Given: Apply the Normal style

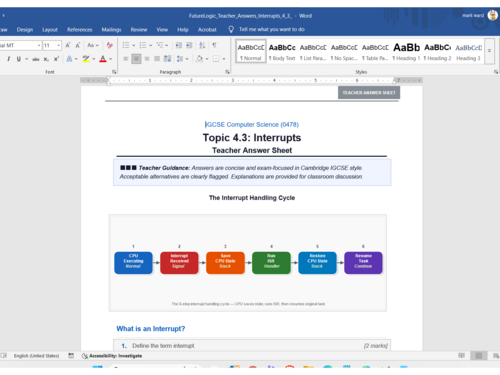Looking at the screenshot, I should coord(251,51).
